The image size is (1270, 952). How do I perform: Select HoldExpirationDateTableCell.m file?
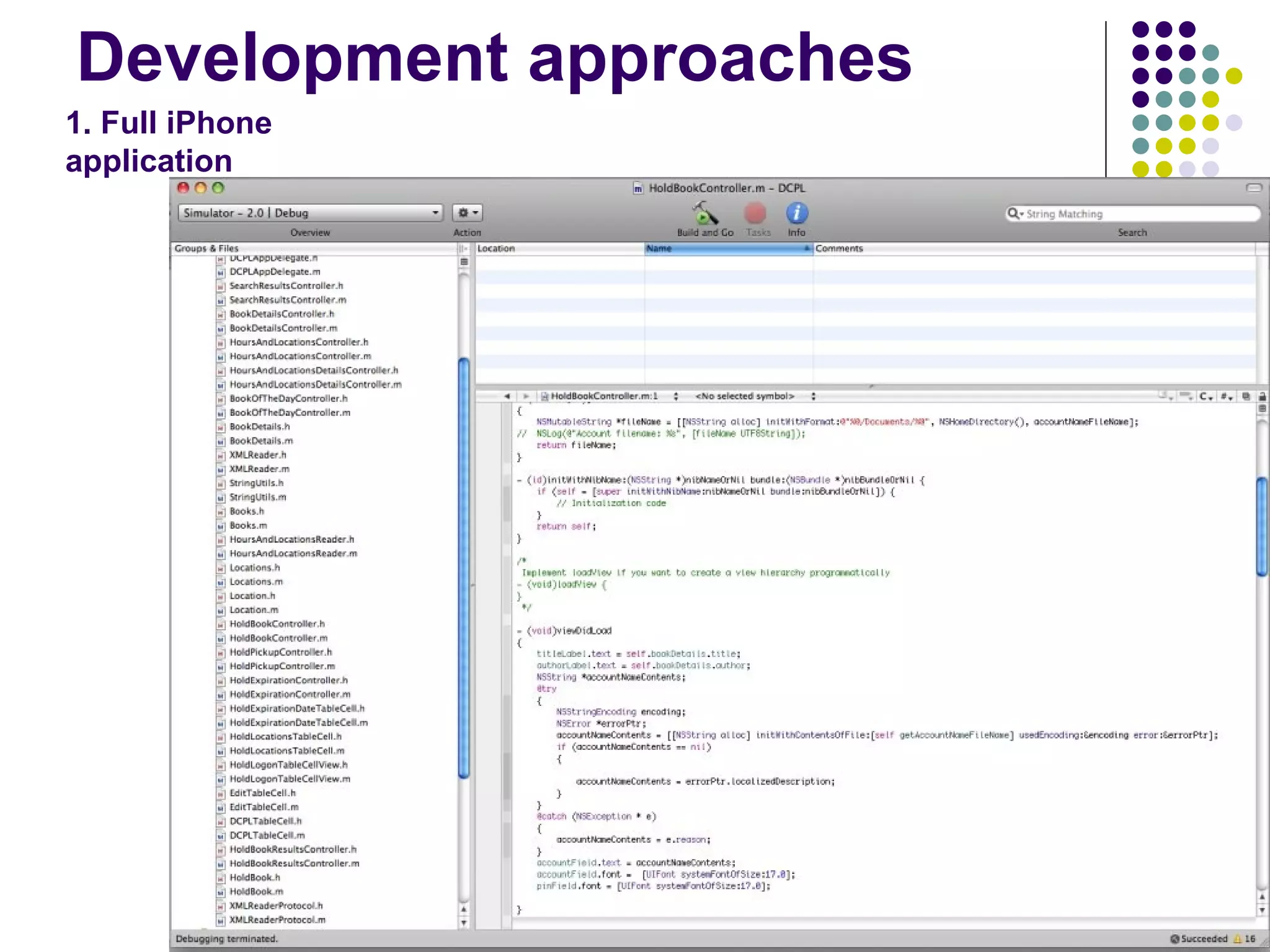298,723
